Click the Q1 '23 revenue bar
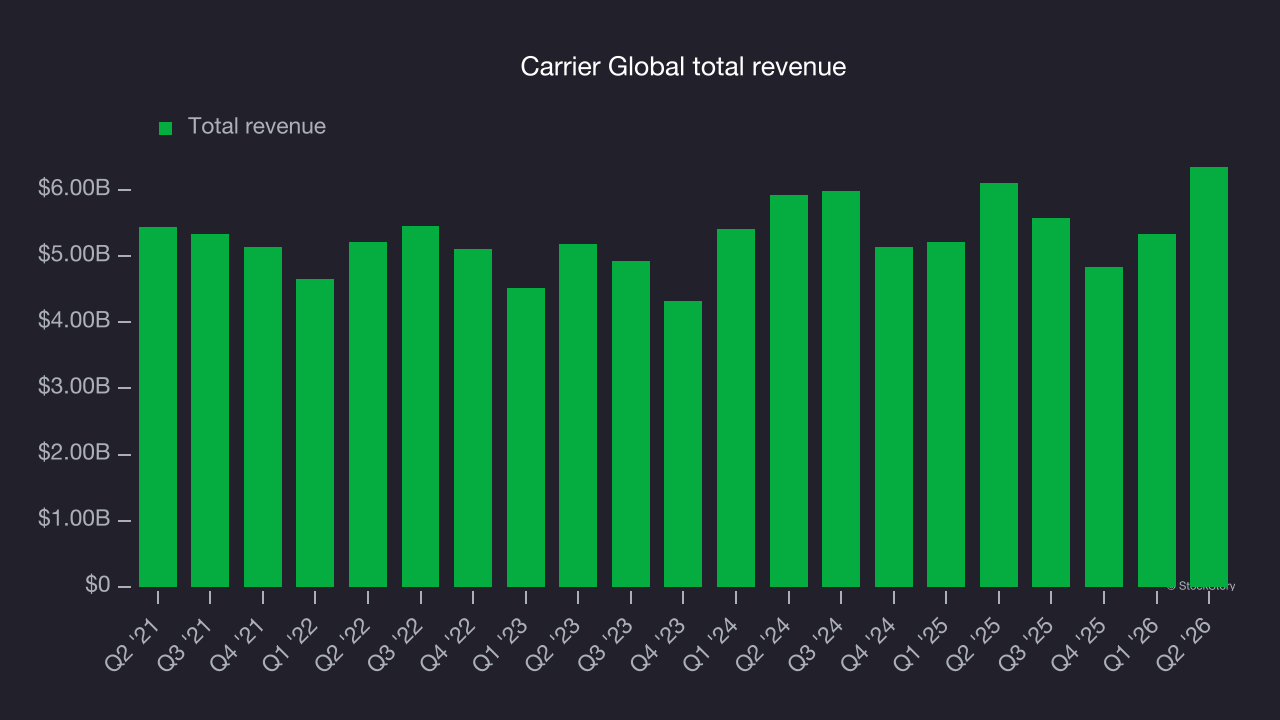1280x720 pixels. 526,437
